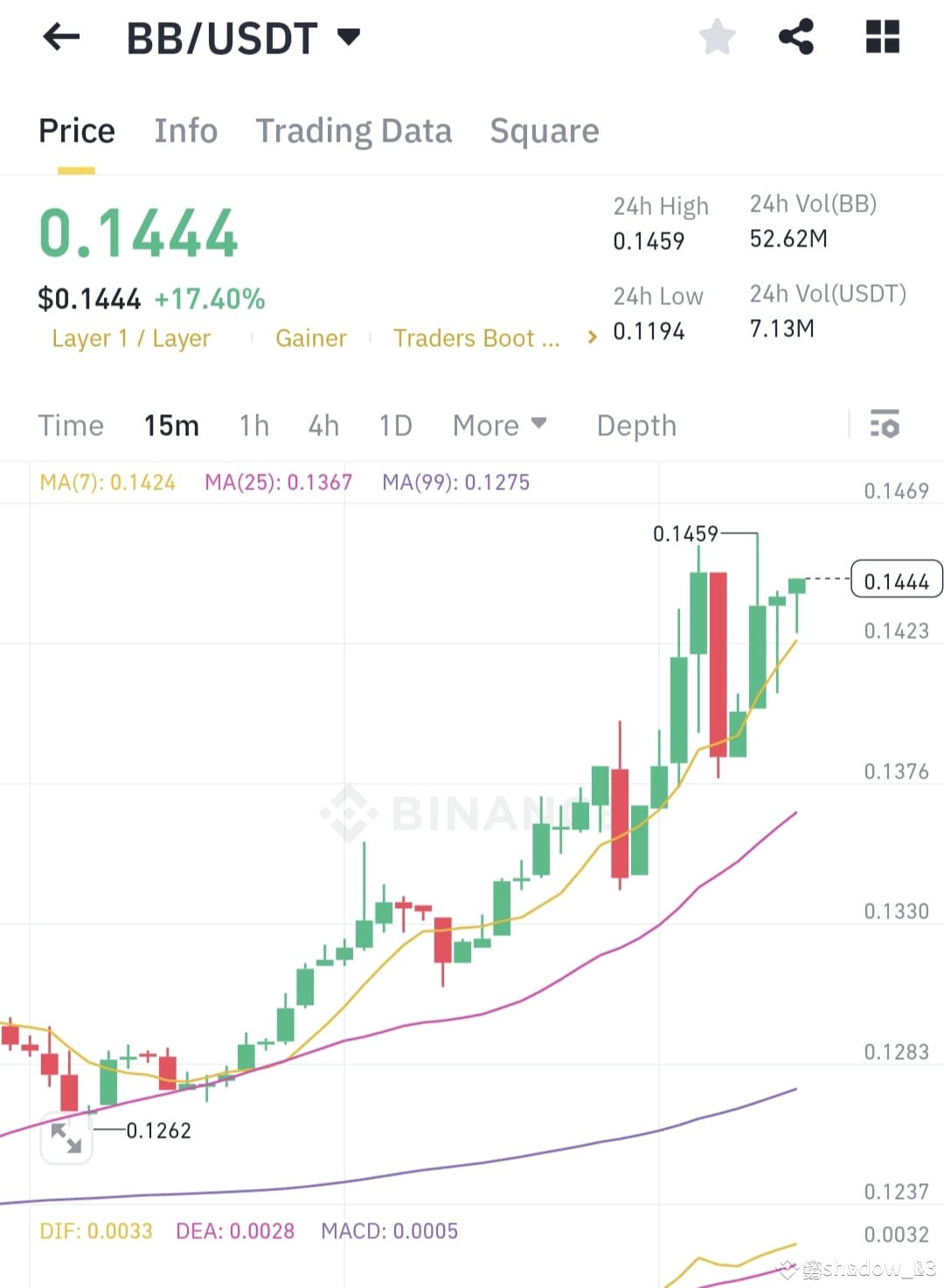Screen dimensions: 944x1288
Task: Open the chart indicator settings icon
Action: 885,426
